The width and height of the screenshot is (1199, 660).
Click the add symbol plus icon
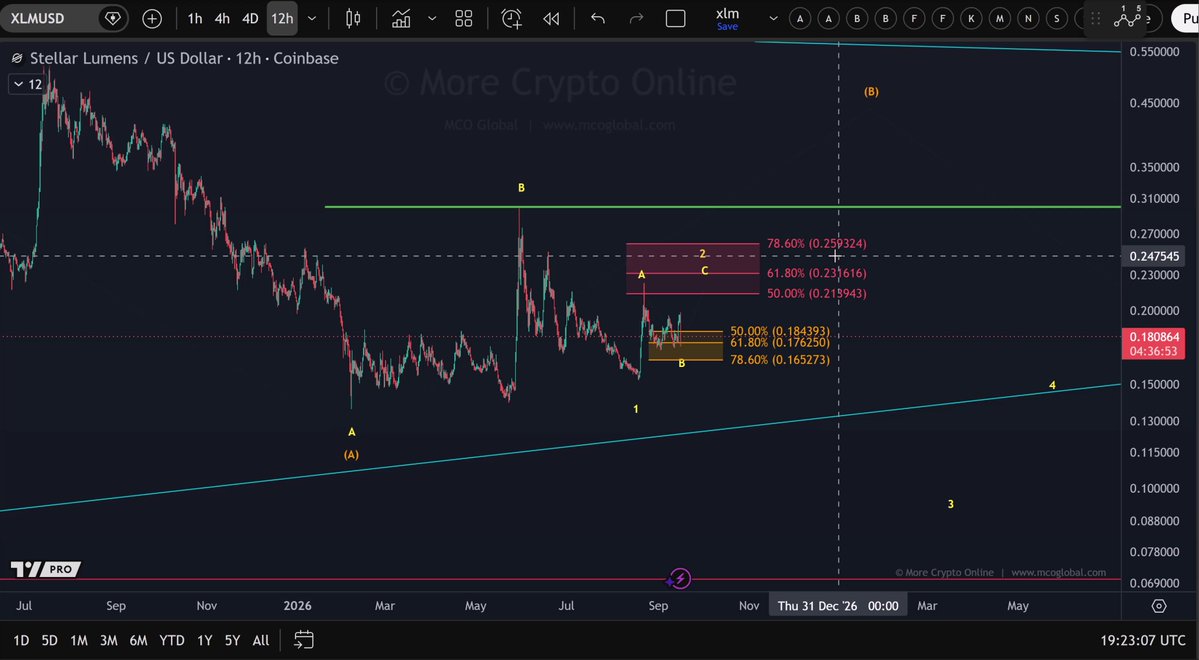pyautogui.click(x=152, y=18)
